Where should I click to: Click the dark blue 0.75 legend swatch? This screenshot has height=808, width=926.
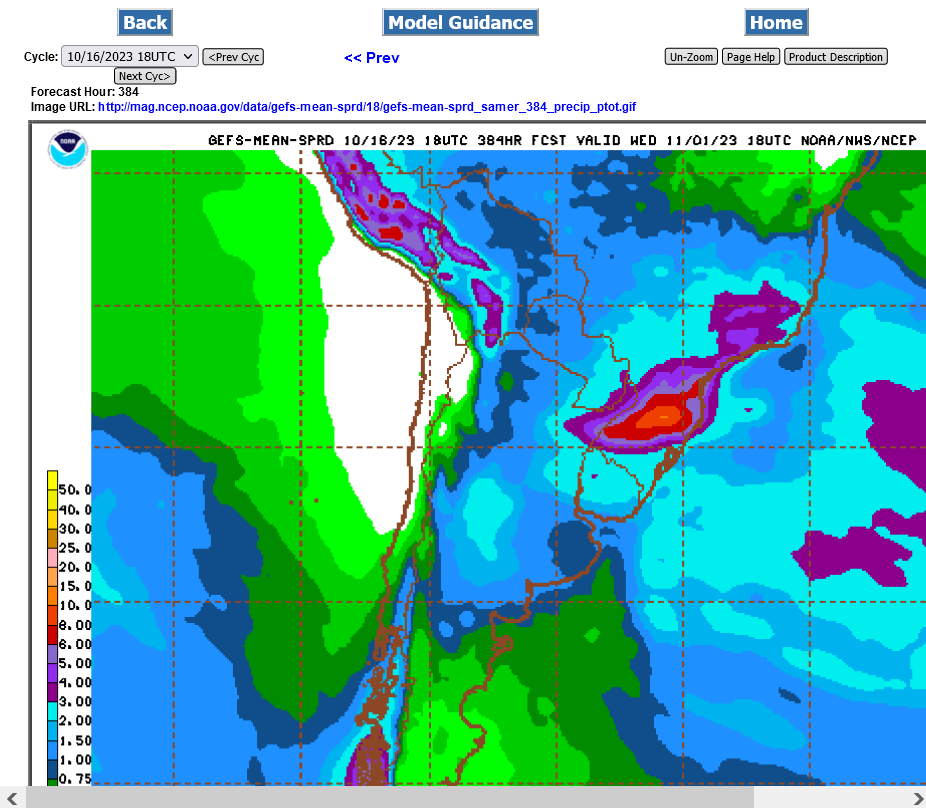click(53, 769)
